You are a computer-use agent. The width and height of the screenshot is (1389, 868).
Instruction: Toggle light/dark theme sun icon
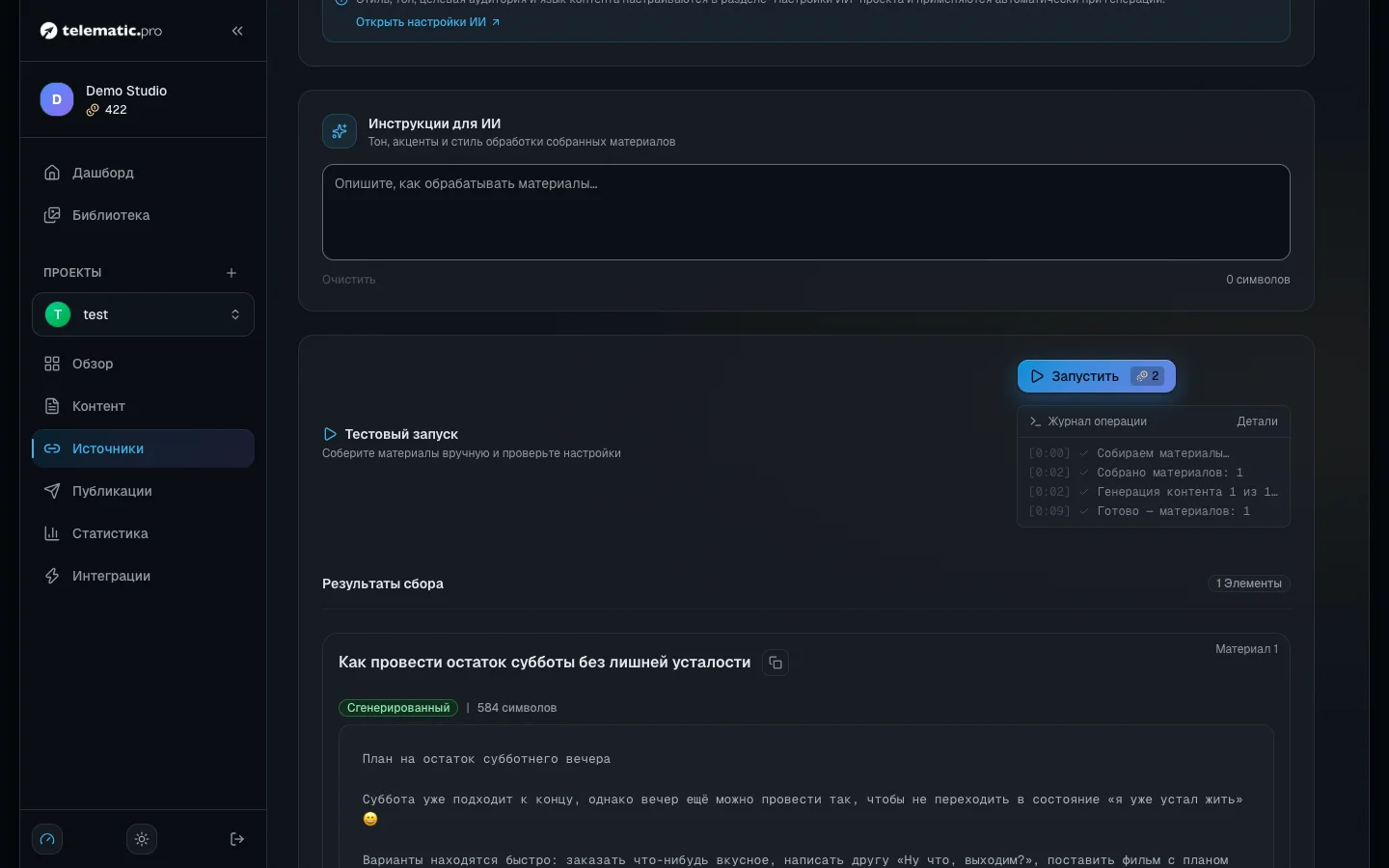pos(142,839)
